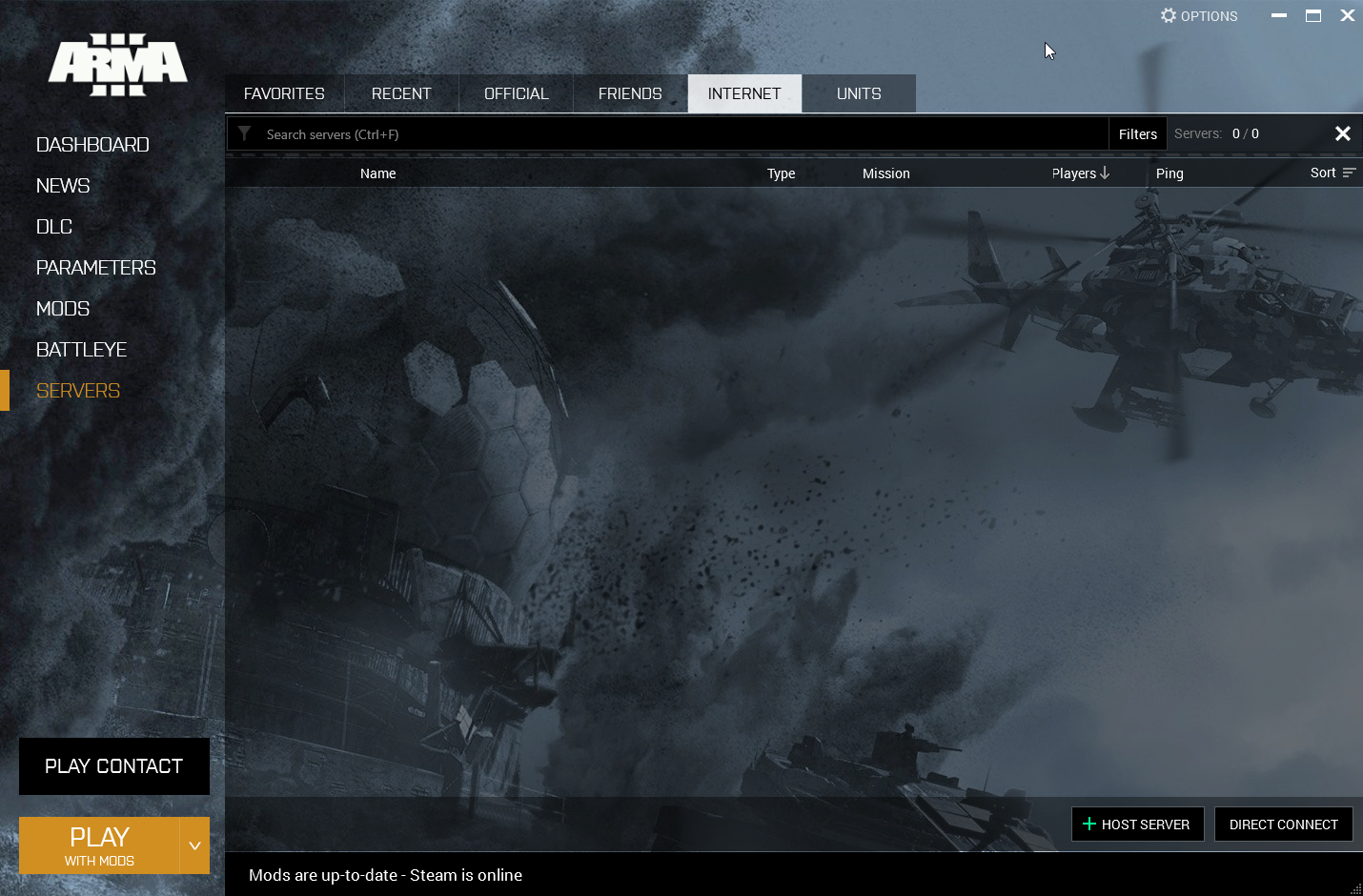The width and height of the screenshot is (1363, 896).
Task: Sort by the Ping column header
Action: pos(1170,173)
